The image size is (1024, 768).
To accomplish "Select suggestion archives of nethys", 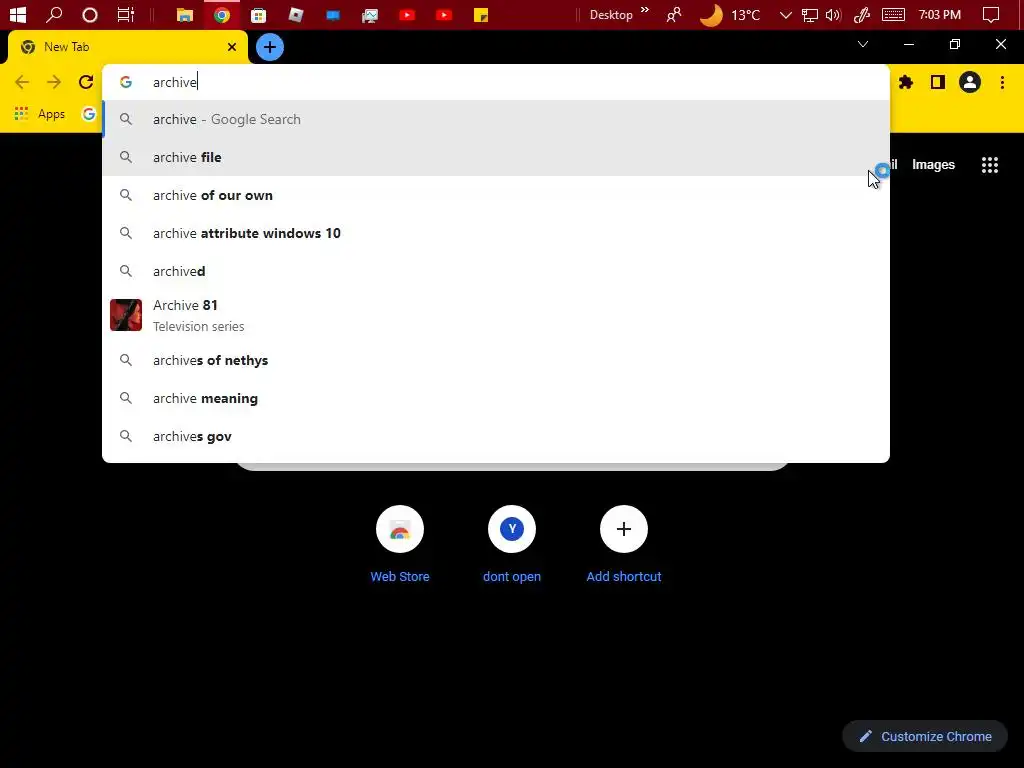I will [496, 360].
